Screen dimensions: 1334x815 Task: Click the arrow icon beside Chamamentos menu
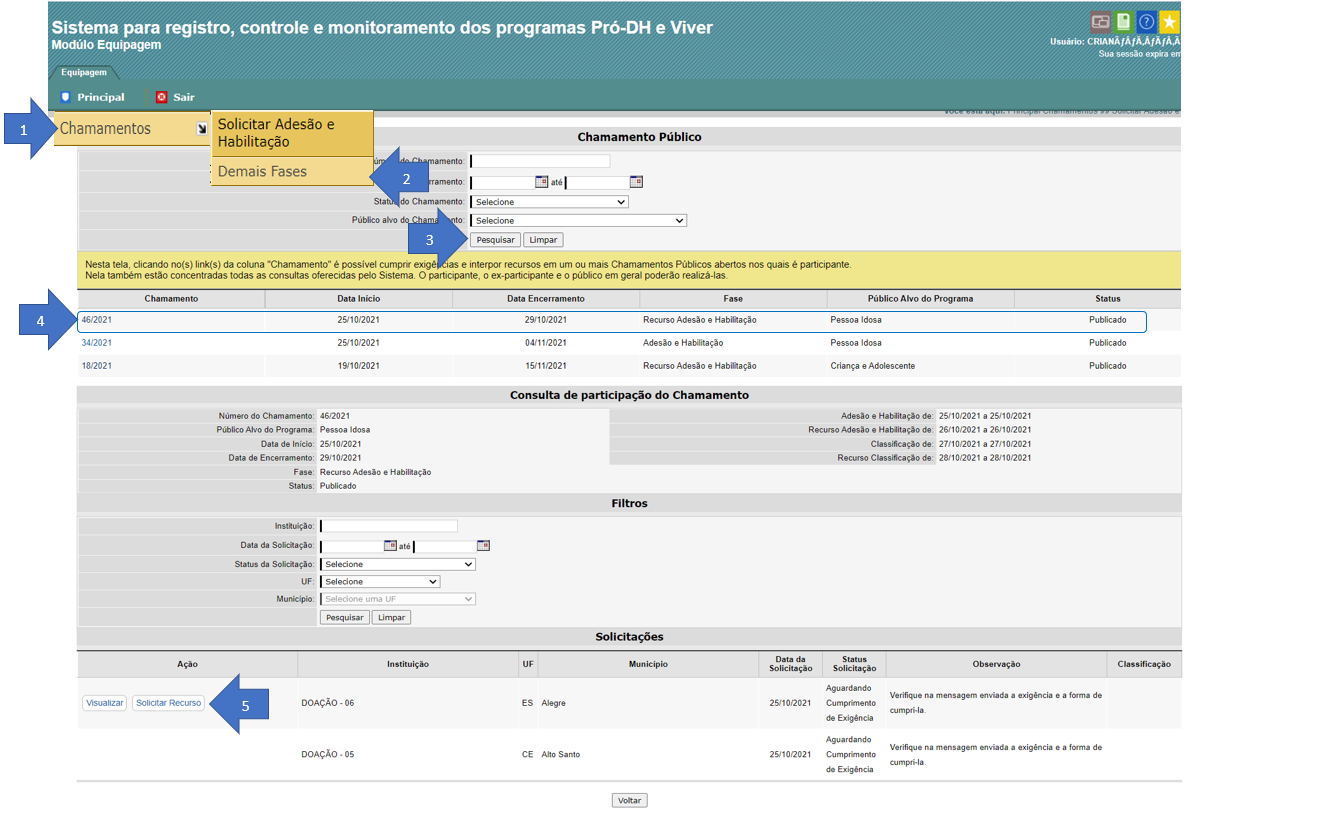point(201,129)
